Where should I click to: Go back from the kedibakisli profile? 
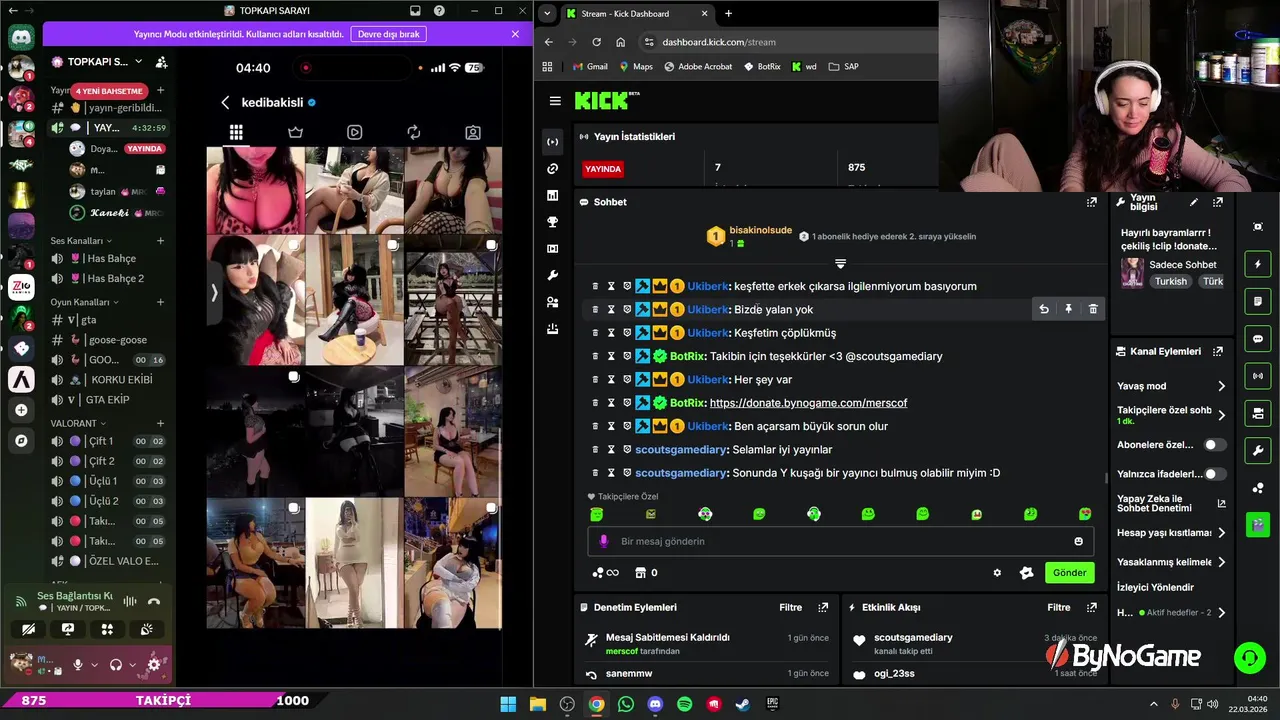point(225,103)
